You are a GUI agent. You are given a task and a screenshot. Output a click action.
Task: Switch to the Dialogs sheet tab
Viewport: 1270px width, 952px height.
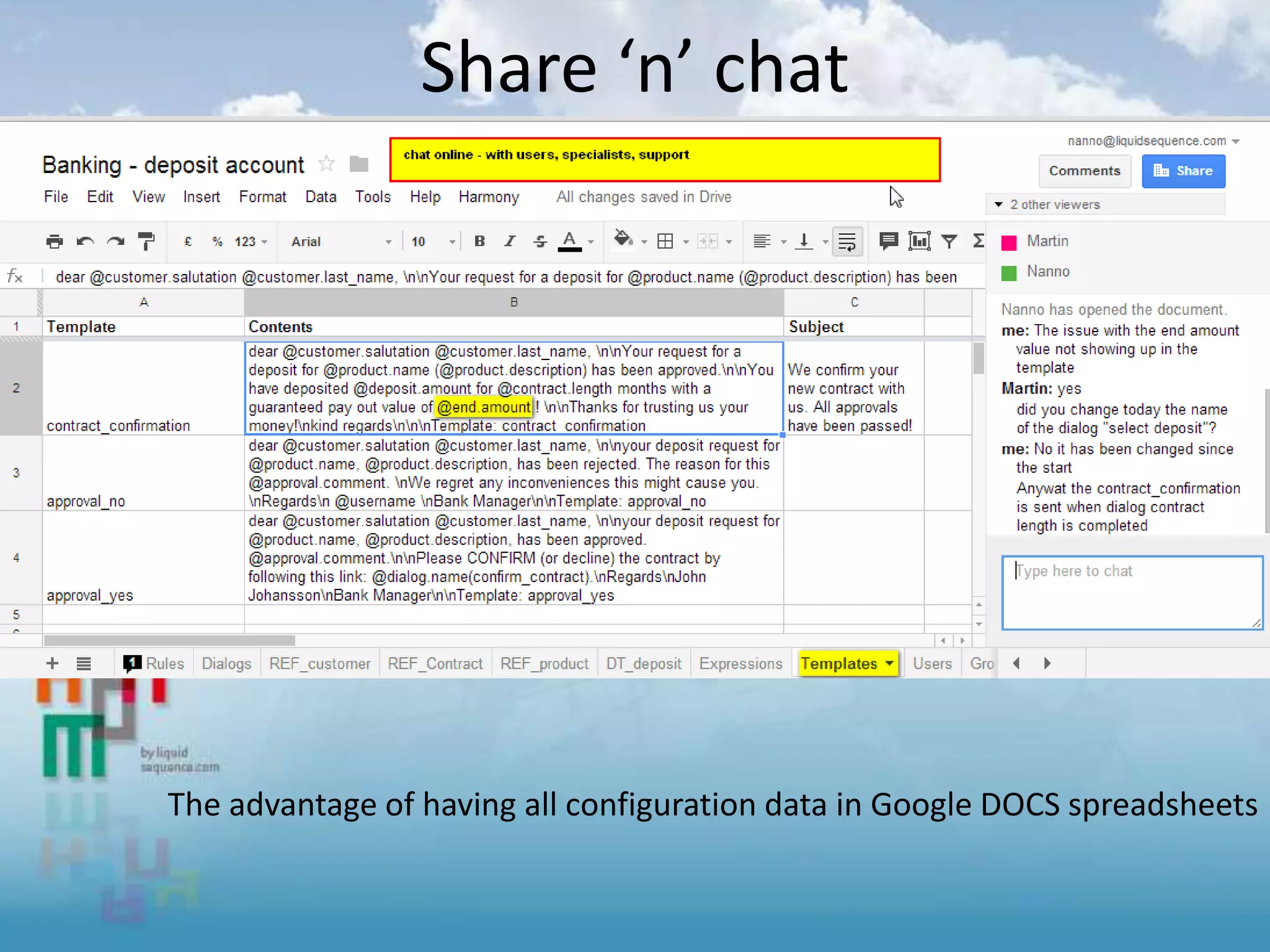pos(226,663)
